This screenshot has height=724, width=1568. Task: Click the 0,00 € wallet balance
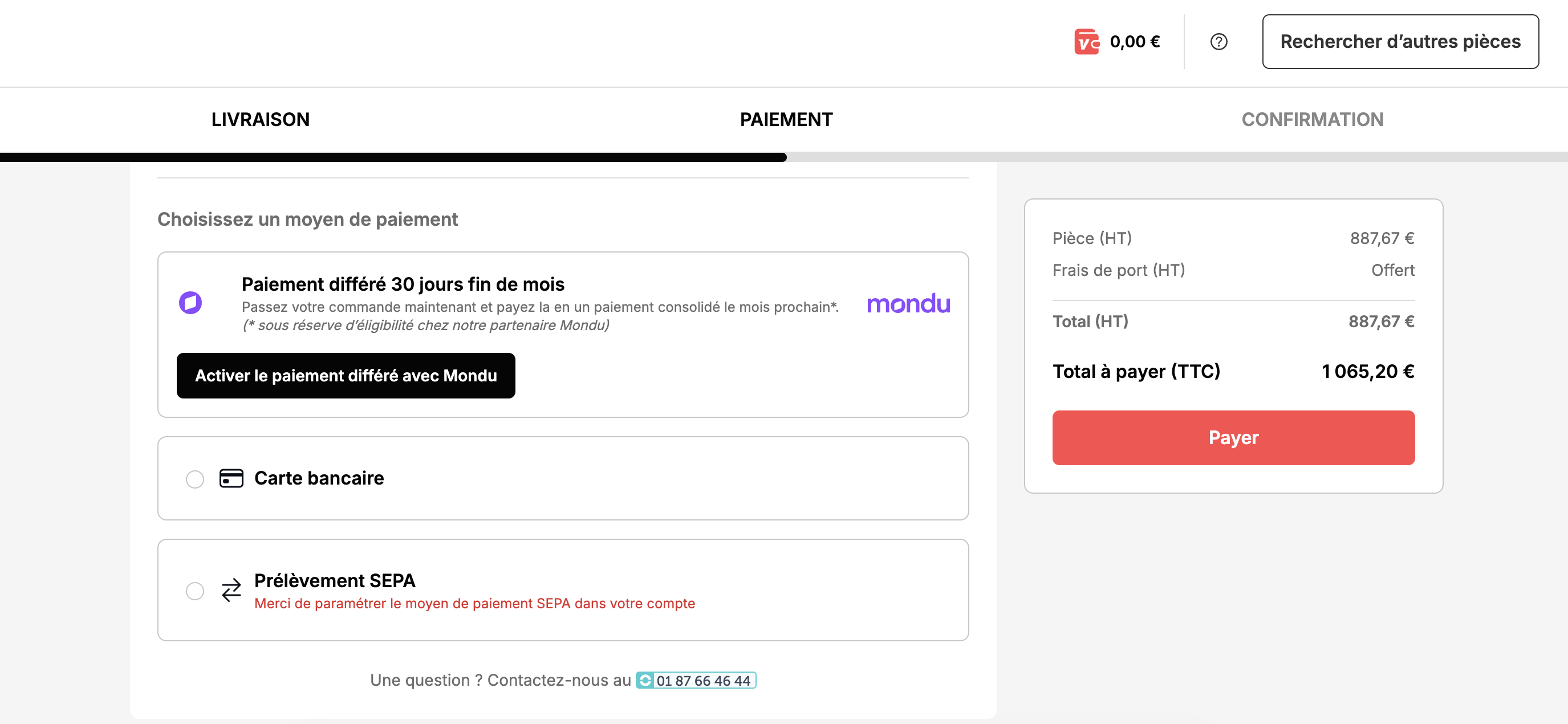click(1135, 42)
